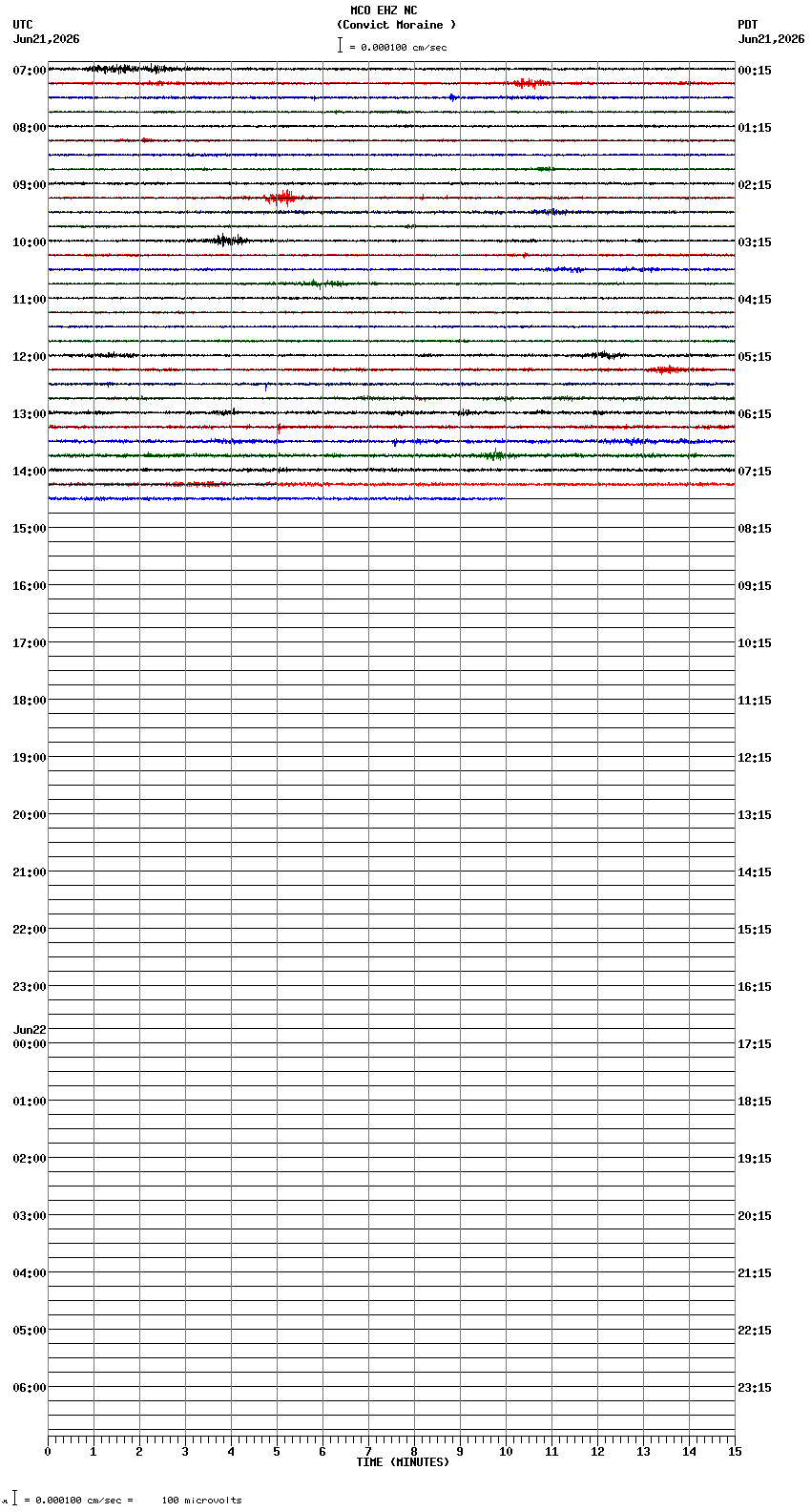Screen dimensions: 811x1512
Task: Click the 00:00 UTC time label
Action: click(30, 1043)
